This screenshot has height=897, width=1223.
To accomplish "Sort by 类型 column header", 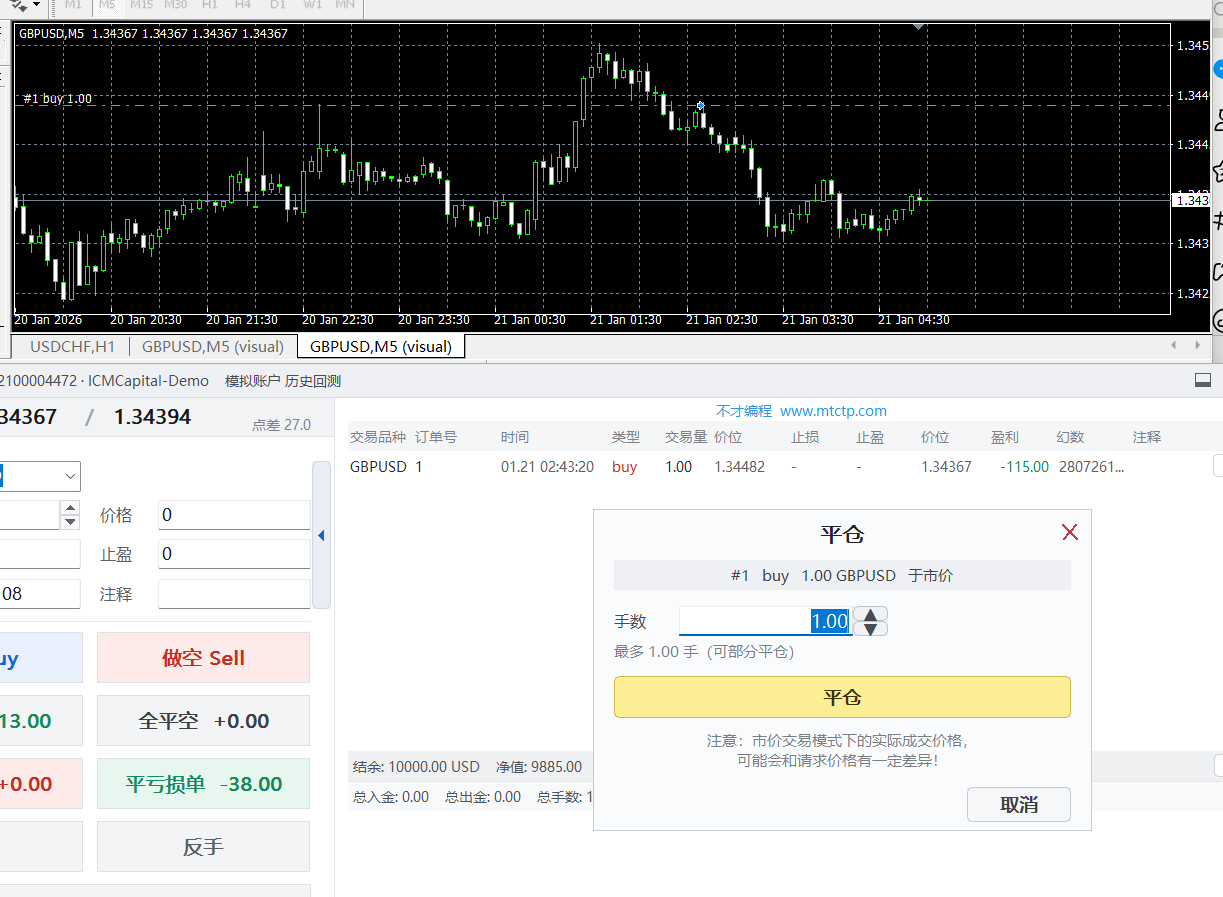I will (626, 437).
